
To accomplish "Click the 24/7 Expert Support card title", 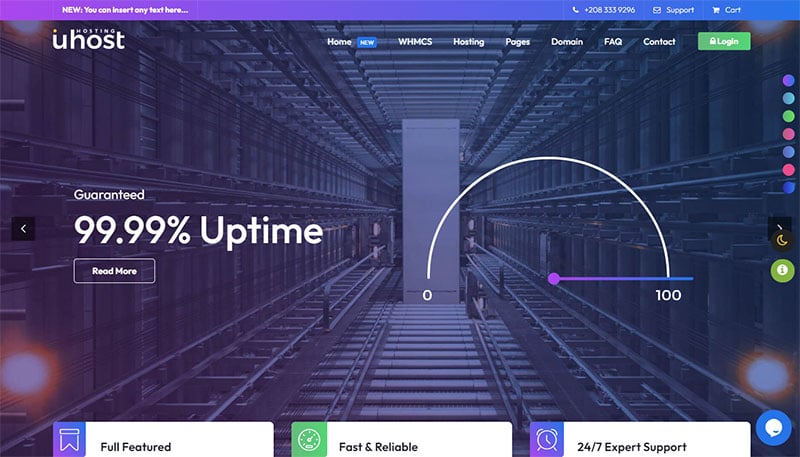I will (632, 447).
